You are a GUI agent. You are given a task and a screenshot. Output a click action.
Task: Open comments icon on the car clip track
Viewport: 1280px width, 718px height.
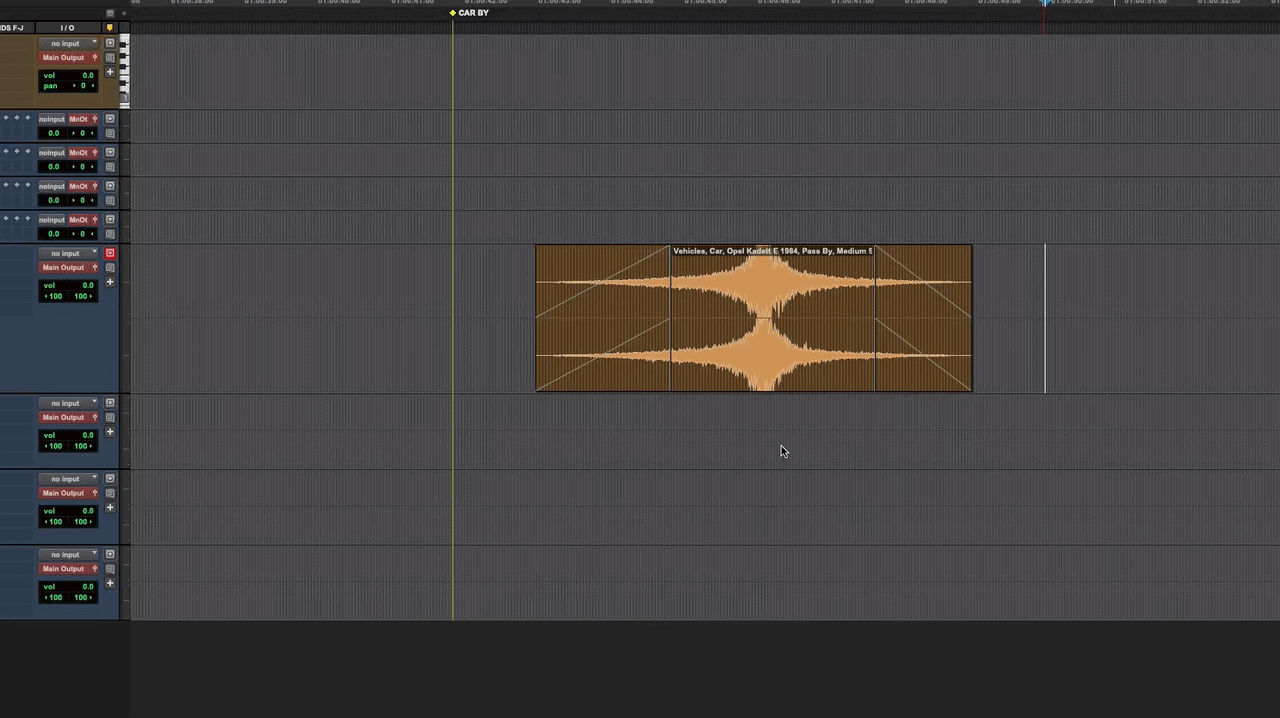point(110,268)
